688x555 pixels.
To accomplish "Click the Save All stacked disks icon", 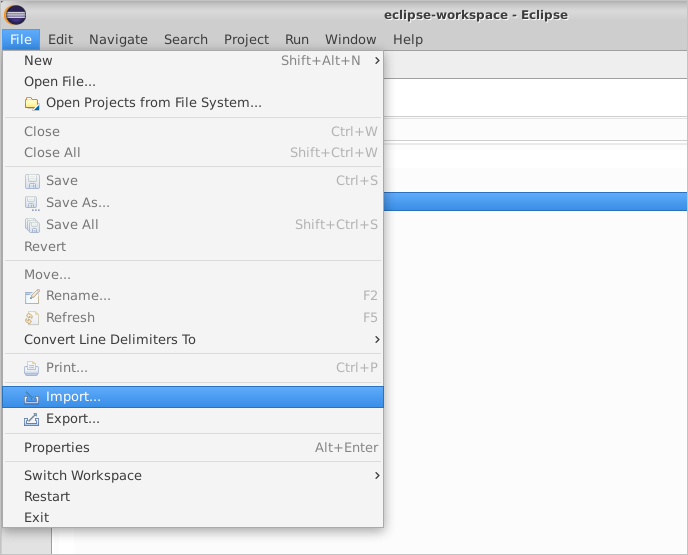I will click(32, 225).
